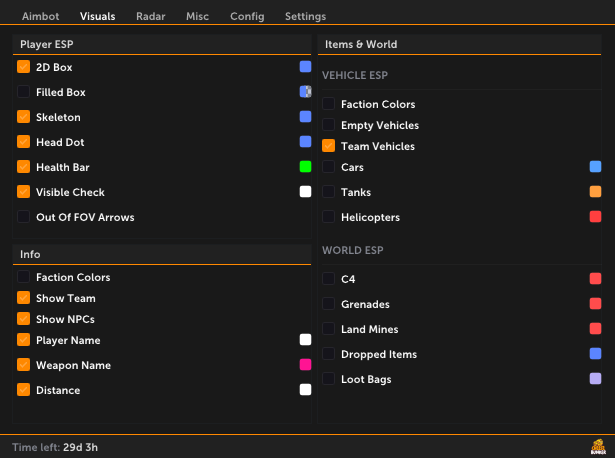Viewport: 615px width, 458px height.
Task: Click the "WORLD ESP" subheading
Action: pos(353,250)
